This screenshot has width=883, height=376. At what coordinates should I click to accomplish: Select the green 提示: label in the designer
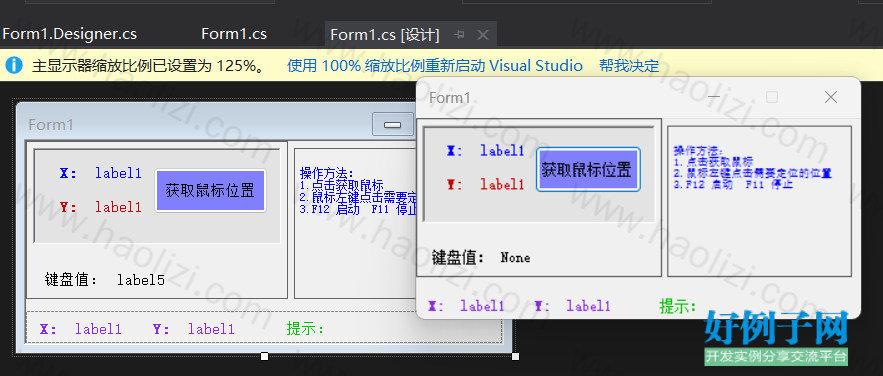pos(305,328)
